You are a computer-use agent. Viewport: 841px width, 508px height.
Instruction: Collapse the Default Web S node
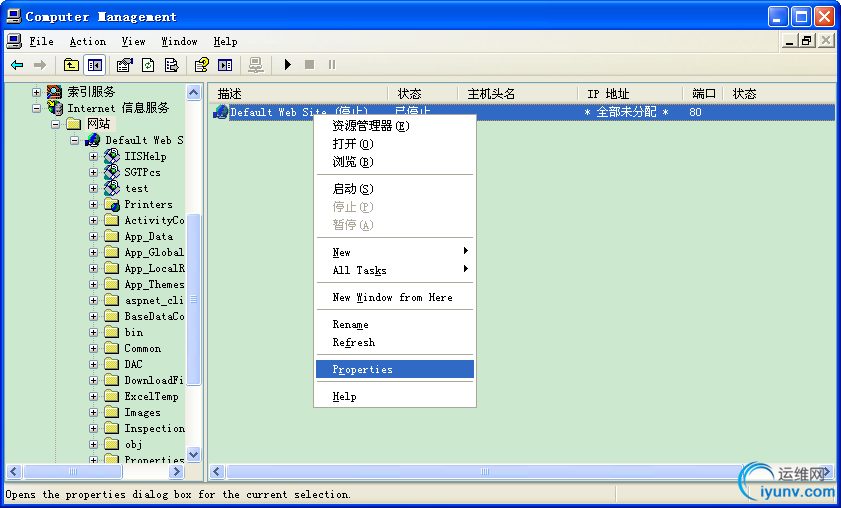[x=75, y=141]
